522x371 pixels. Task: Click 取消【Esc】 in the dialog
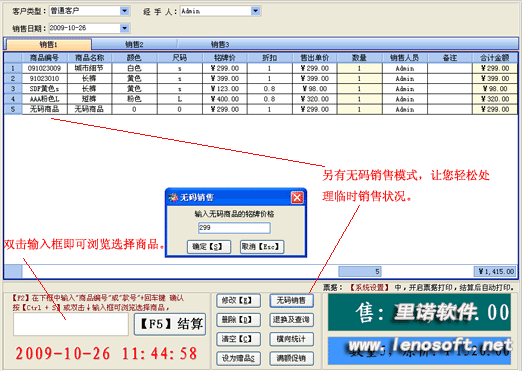[x=262, y=247]
